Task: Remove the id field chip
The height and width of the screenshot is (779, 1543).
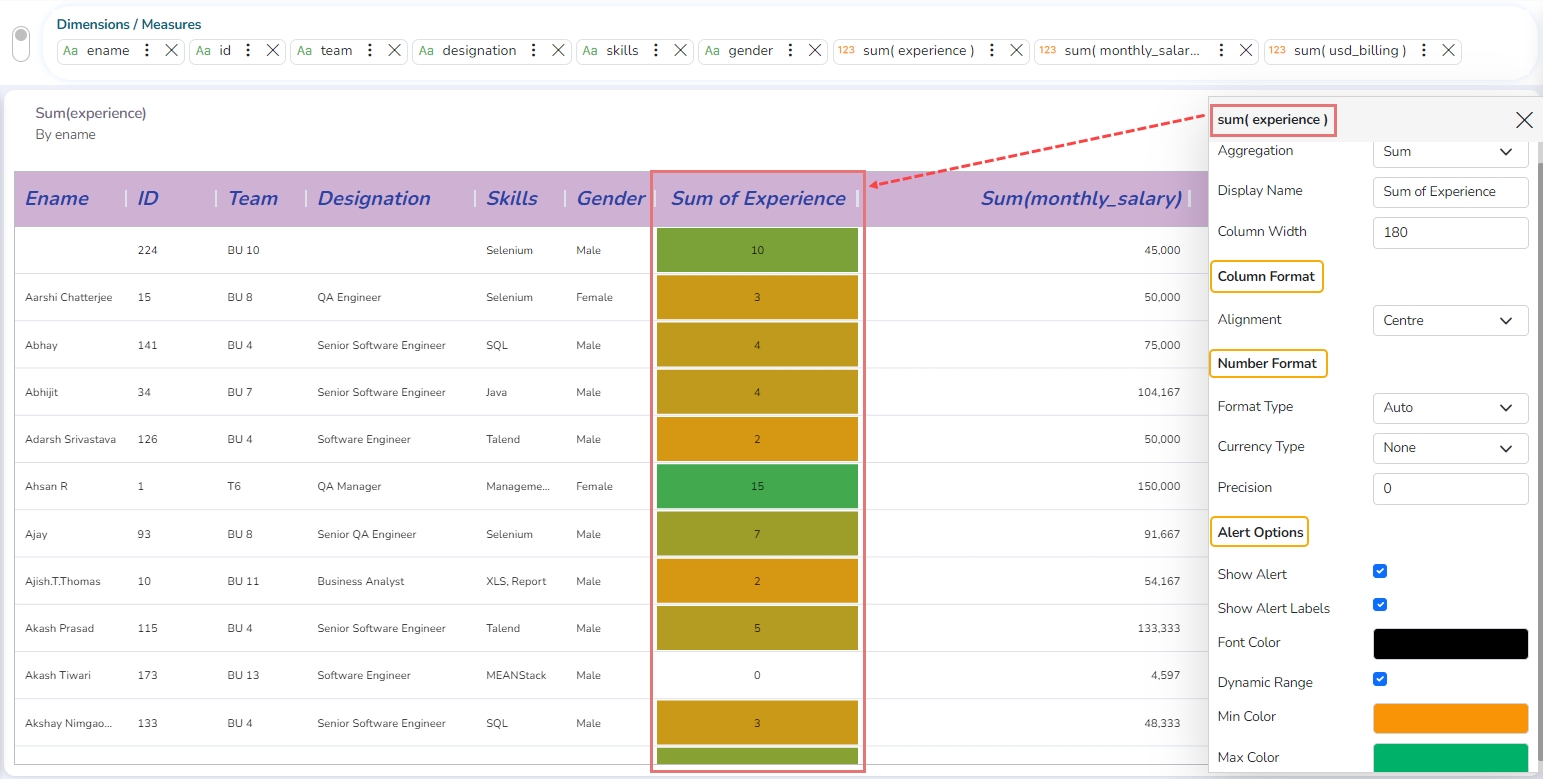Action: [x=272, y=50]
